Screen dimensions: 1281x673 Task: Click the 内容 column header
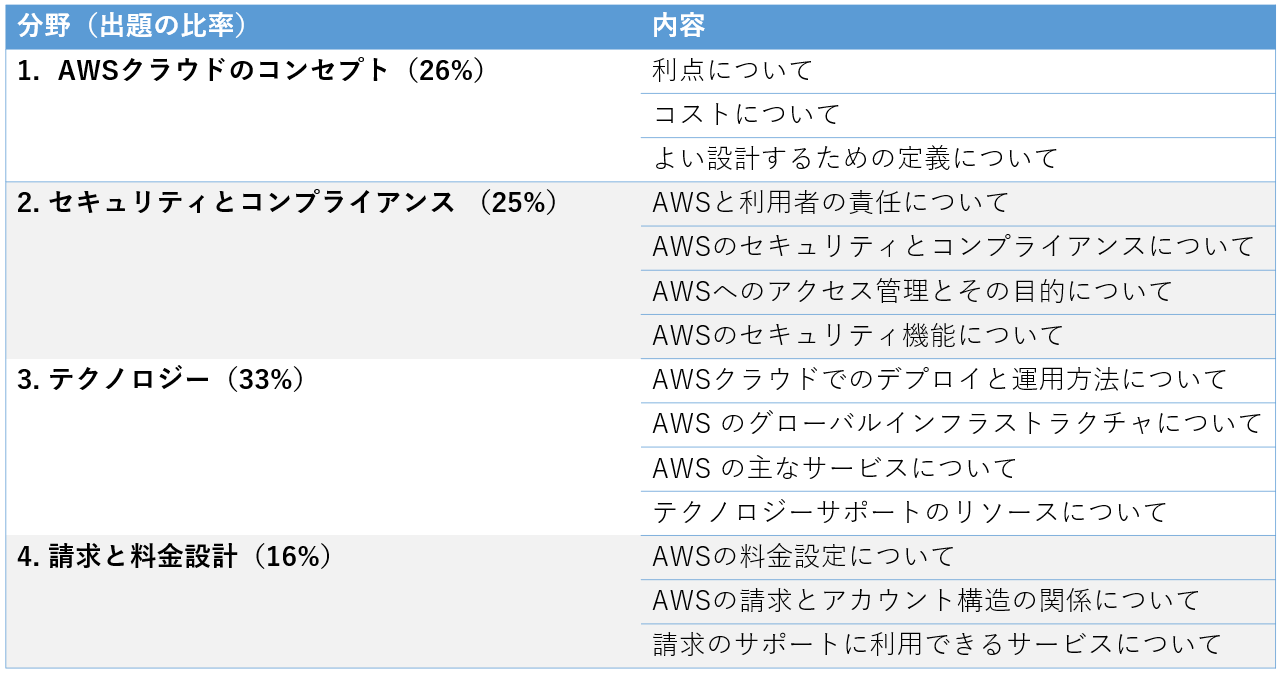click(958, 26)
